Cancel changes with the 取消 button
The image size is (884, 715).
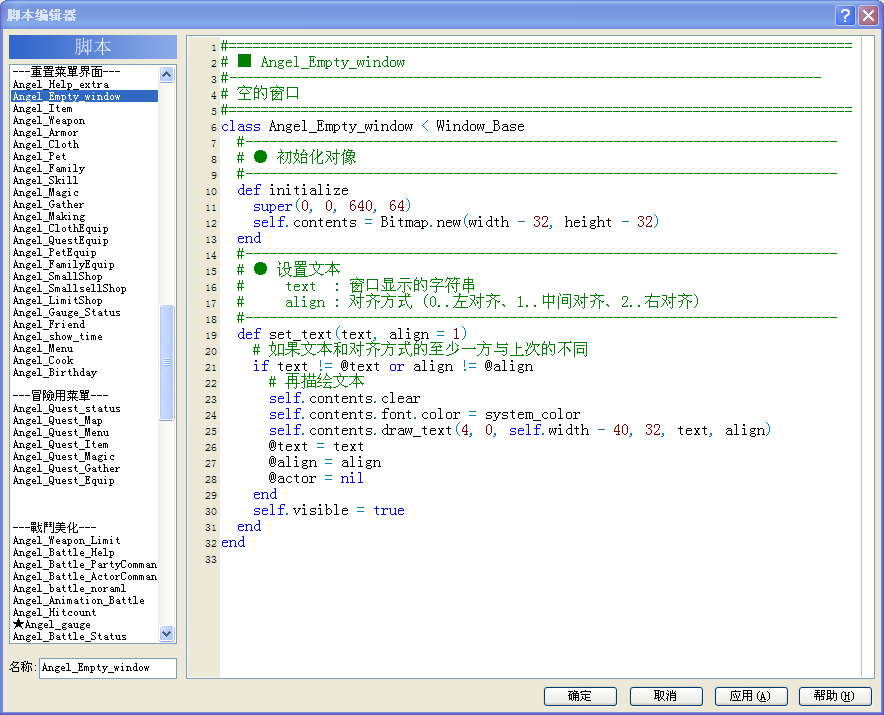tap(666, 696)
